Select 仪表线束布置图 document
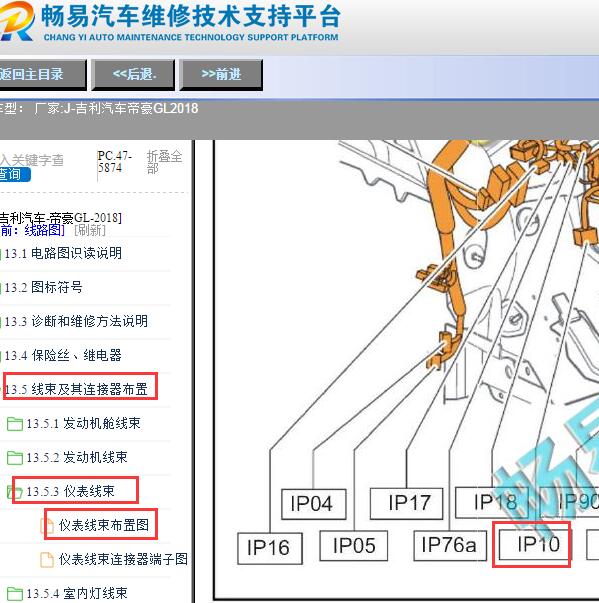This screenshot has height=603, width=599. pyautogui.click(x=104, y=525)
